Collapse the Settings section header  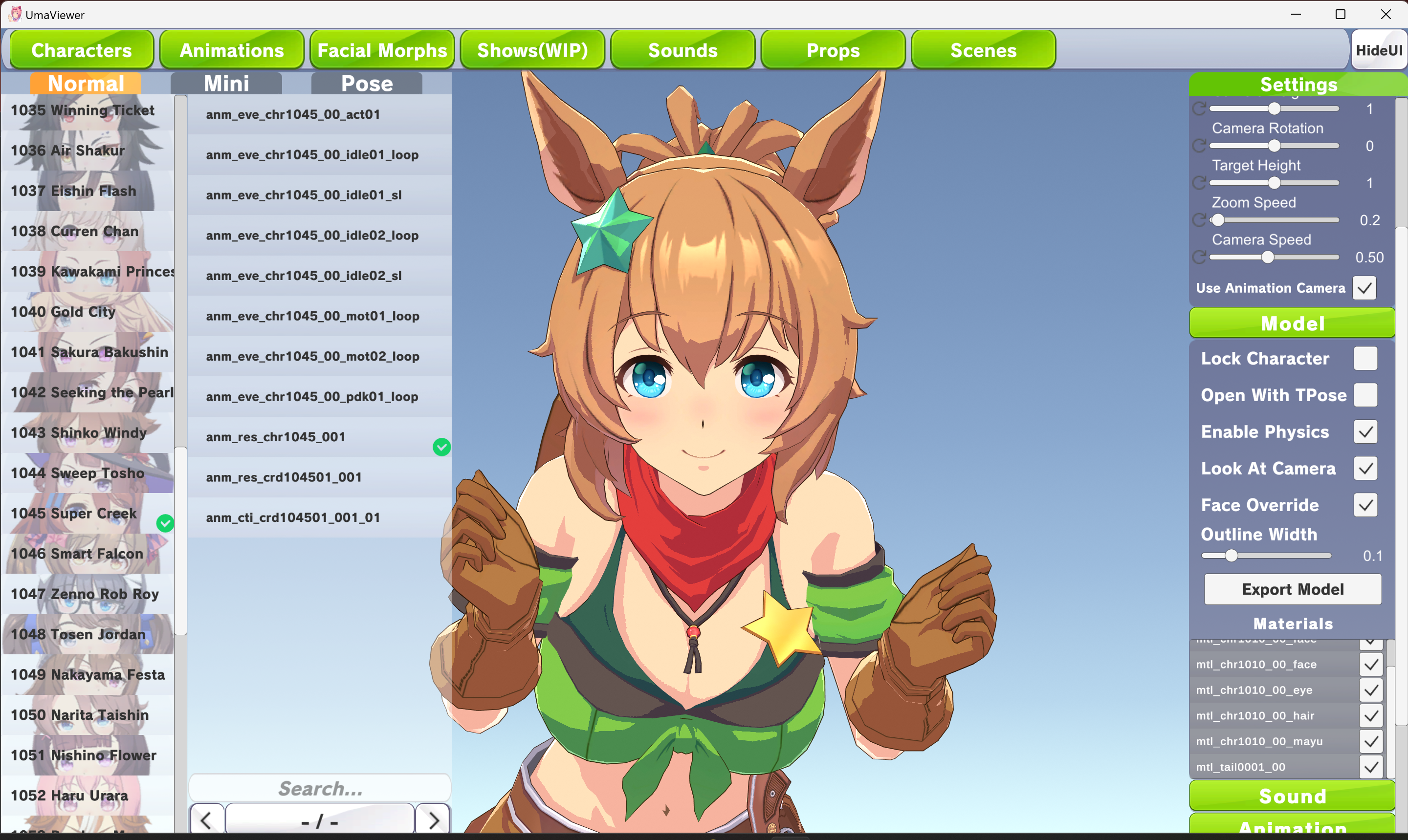pyautogui.click(x=1298, y=85)
